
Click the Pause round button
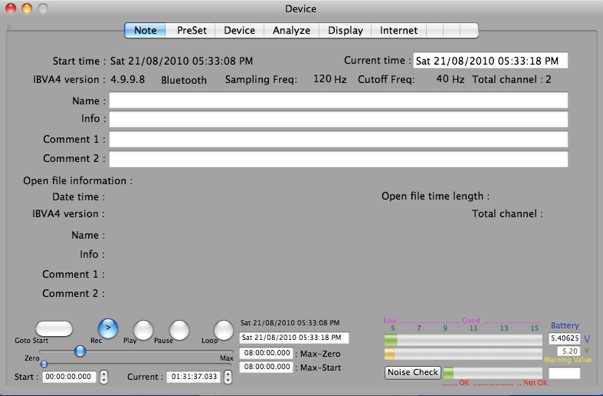(179, 330)
